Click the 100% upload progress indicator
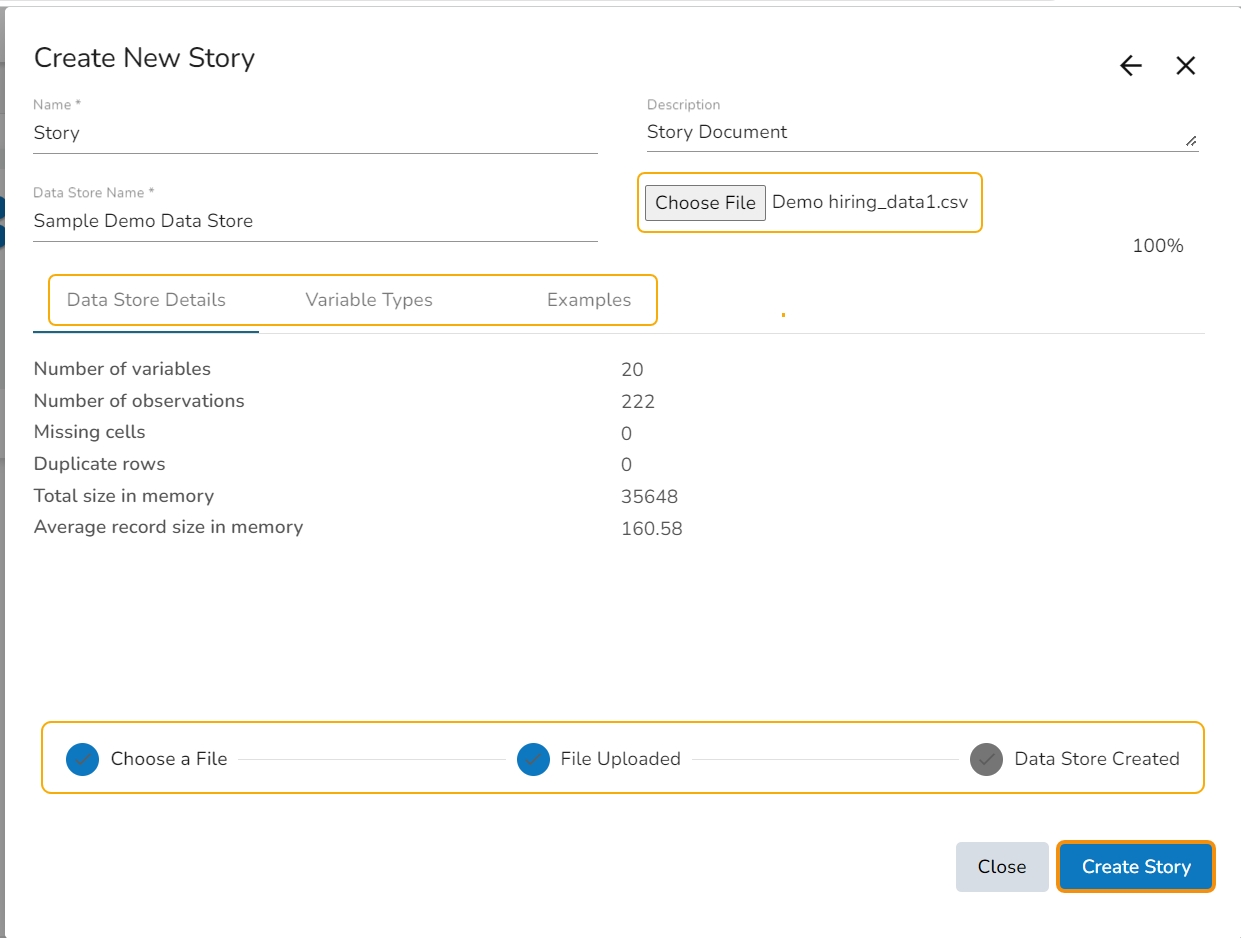Viewport: 1241px width, 938px height. [x=1157, y=246]
